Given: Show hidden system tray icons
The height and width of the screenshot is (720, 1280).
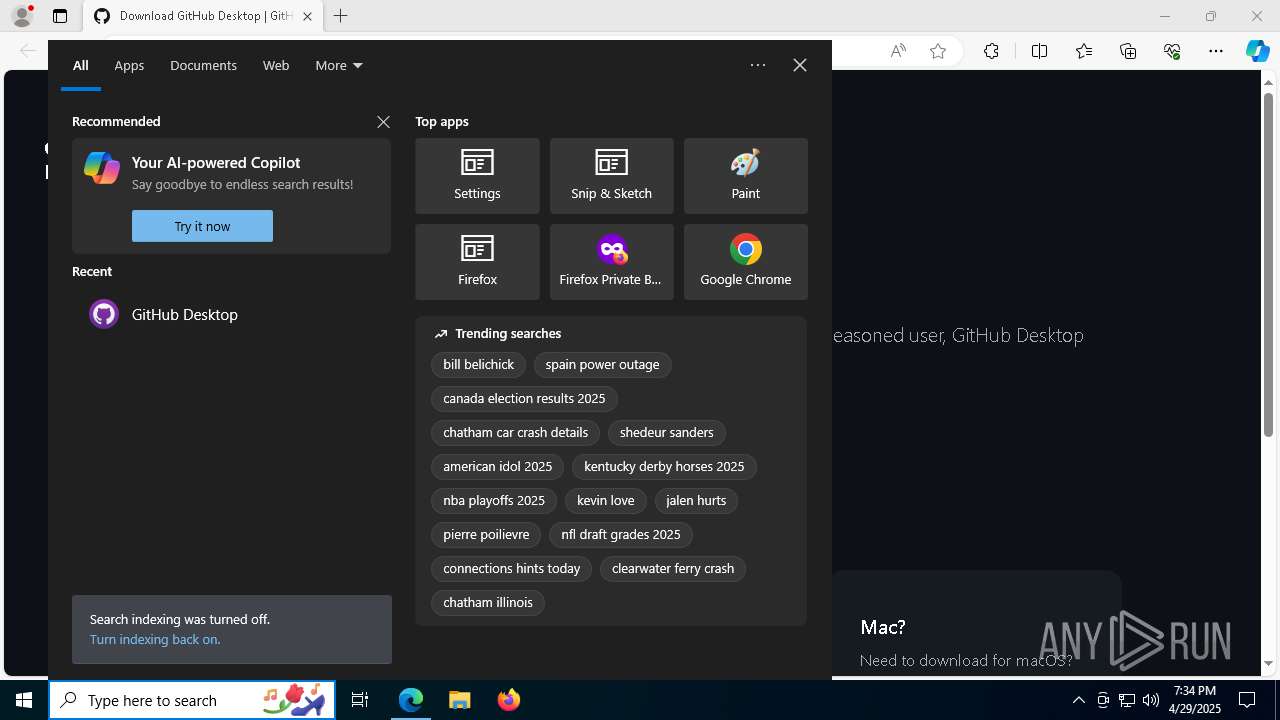Looking at the screenshot, I should [1078, 700].
